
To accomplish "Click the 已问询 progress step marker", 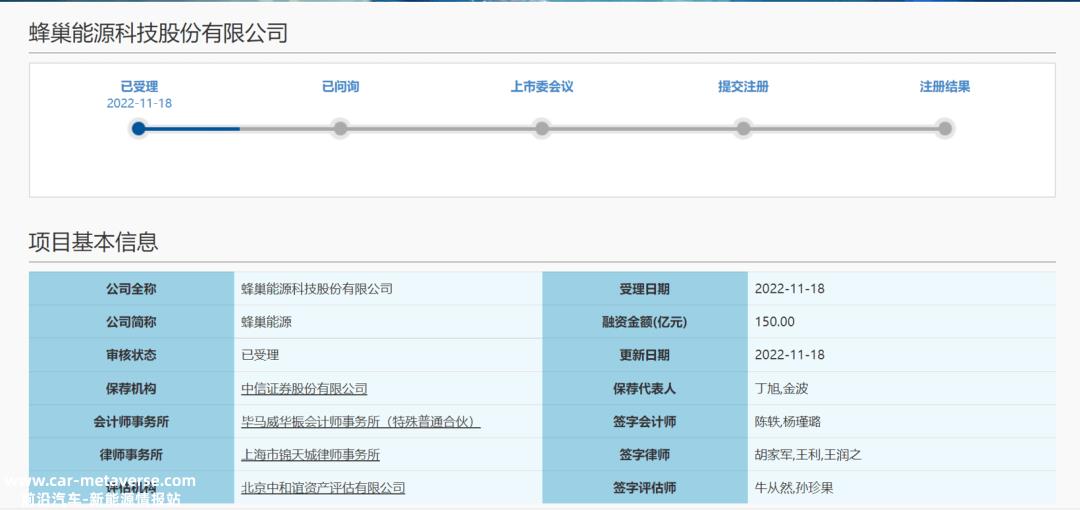I will 340,128.
